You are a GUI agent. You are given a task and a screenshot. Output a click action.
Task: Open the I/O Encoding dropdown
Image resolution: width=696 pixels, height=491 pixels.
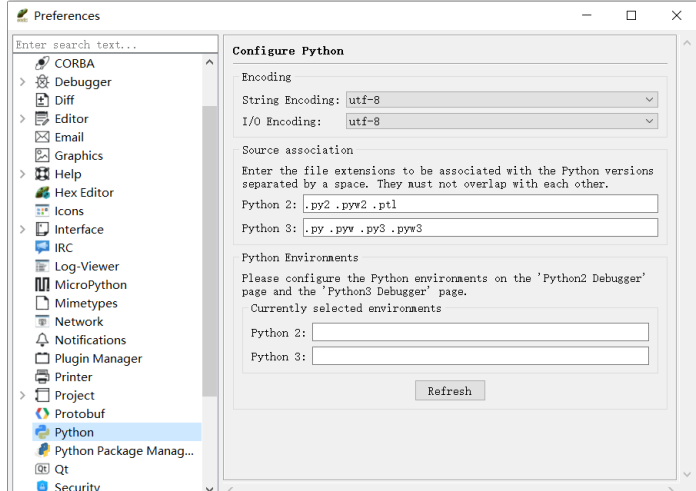502,121
